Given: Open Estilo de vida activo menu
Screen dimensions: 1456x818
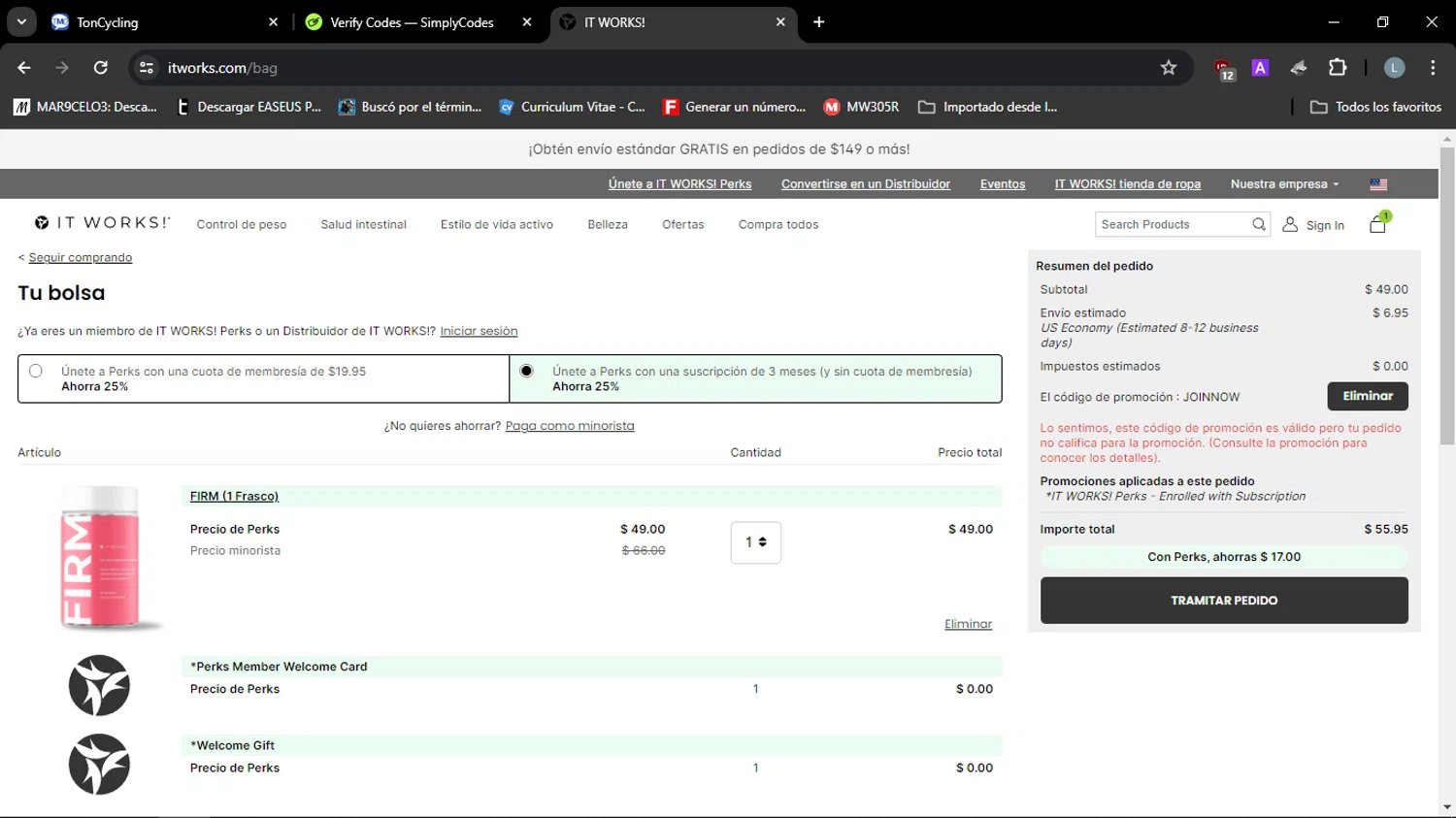Looking at the screenshot, I should [496, 224].
